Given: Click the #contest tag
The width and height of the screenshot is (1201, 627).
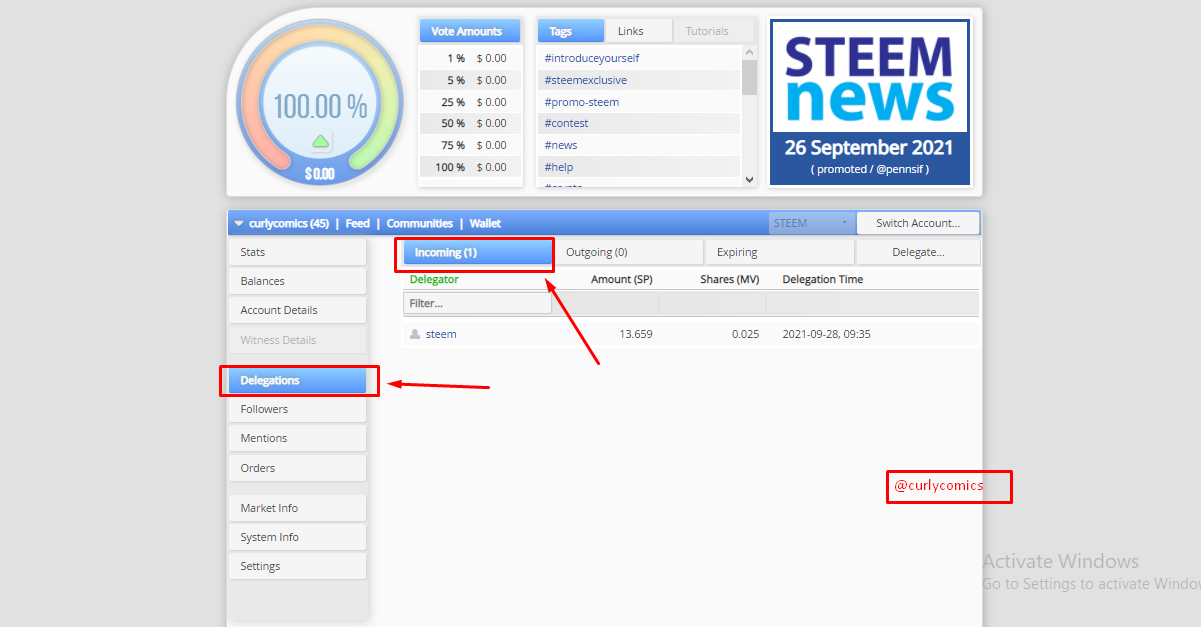Looking at the screenshot, I should [x=566, y=123].
